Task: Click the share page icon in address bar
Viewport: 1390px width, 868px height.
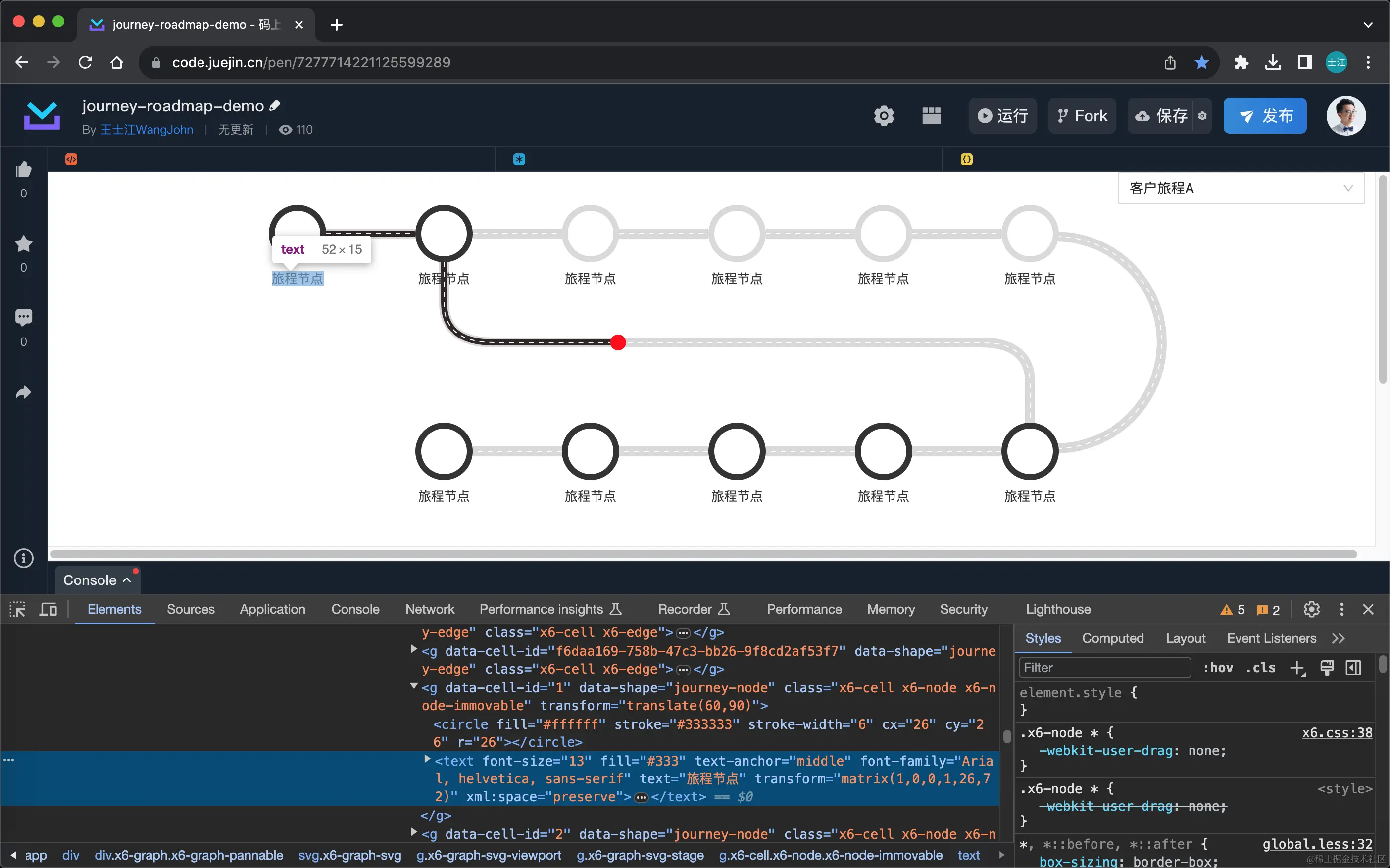Action: (1170, 62)
